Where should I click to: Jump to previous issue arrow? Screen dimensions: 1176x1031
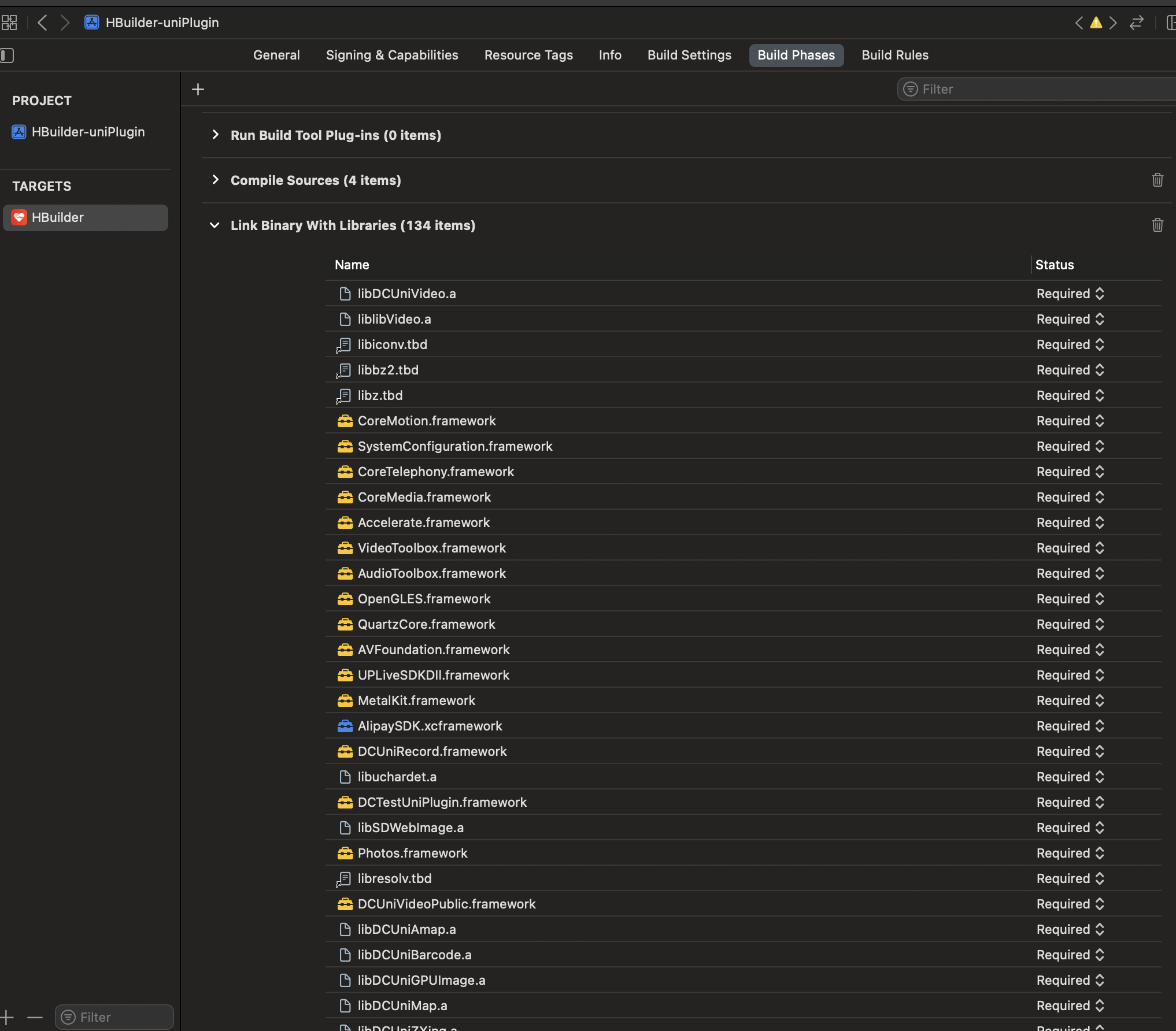1079,23
